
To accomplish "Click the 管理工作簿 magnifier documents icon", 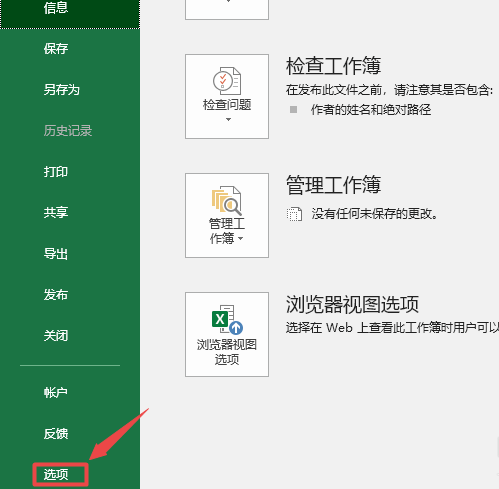I will tap(226, 200).
